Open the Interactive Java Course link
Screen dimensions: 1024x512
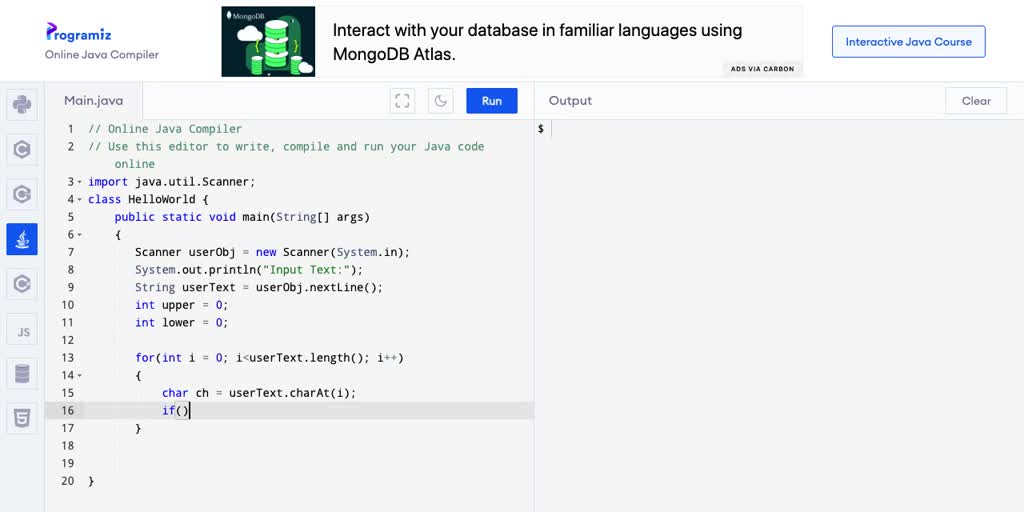908,42
